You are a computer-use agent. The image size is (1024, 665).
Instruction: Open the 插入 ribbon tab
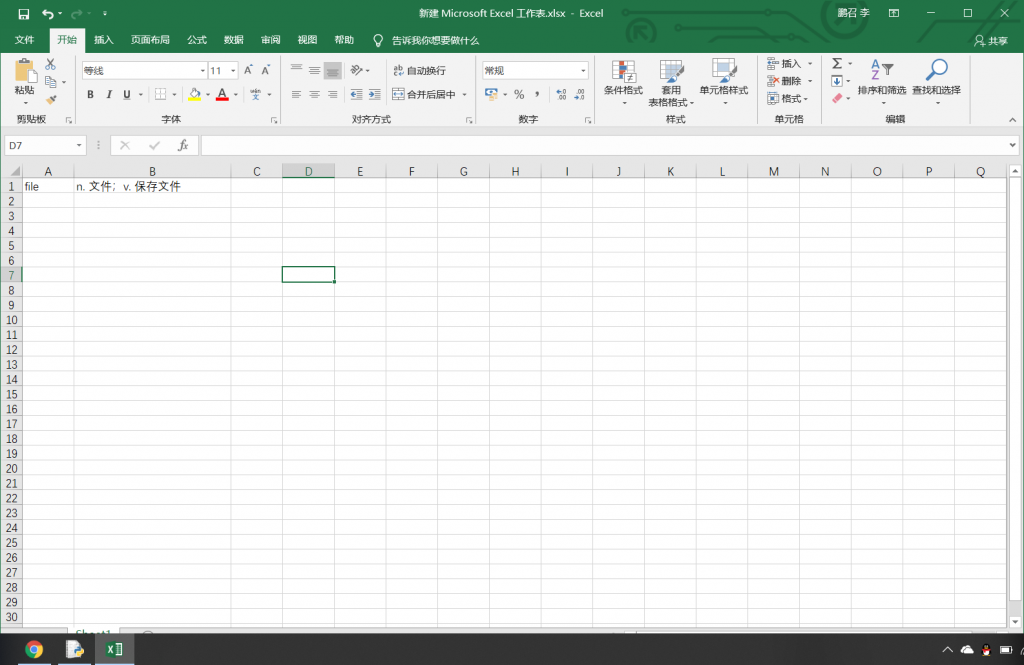[103, 40]
